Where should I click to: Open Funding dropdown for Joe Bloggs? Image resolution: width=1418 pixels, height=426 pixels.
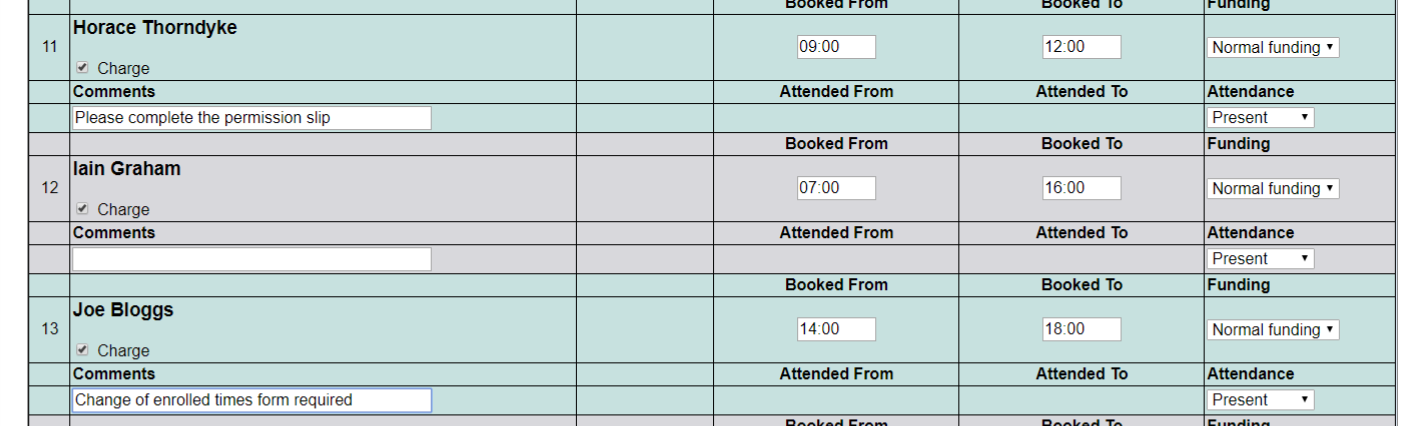point(1273,329)
